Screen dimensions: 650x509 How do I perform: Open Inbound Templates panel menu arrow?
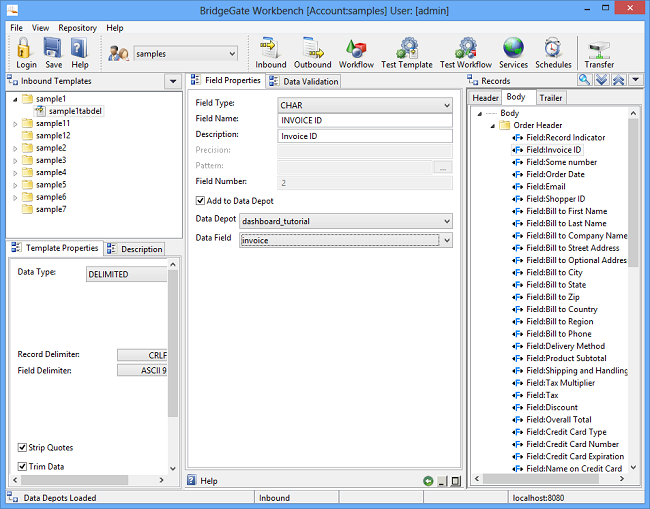[173, 81]
